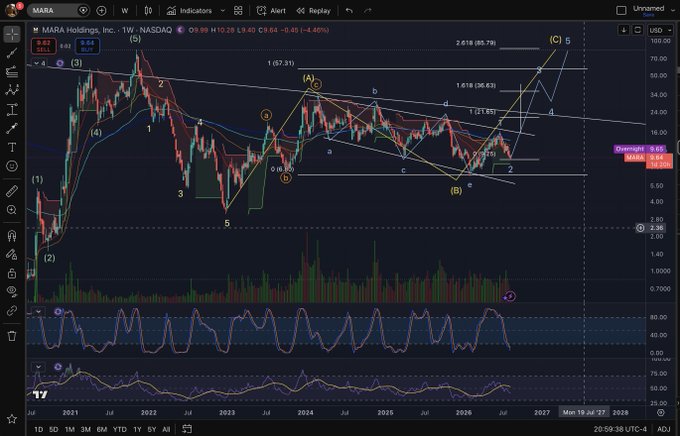This screenshot has width=680, height=436.
Task: Open the emoji icons tool
Action: 12,166
